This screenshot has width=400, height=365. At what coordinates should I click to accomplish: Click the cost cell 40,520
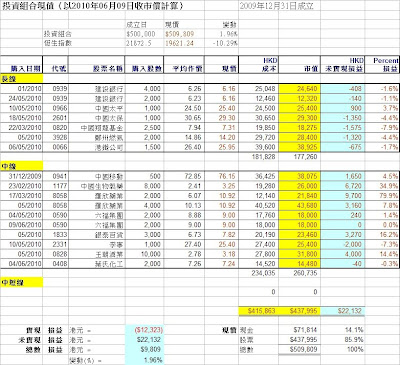[x=266, y=206]
